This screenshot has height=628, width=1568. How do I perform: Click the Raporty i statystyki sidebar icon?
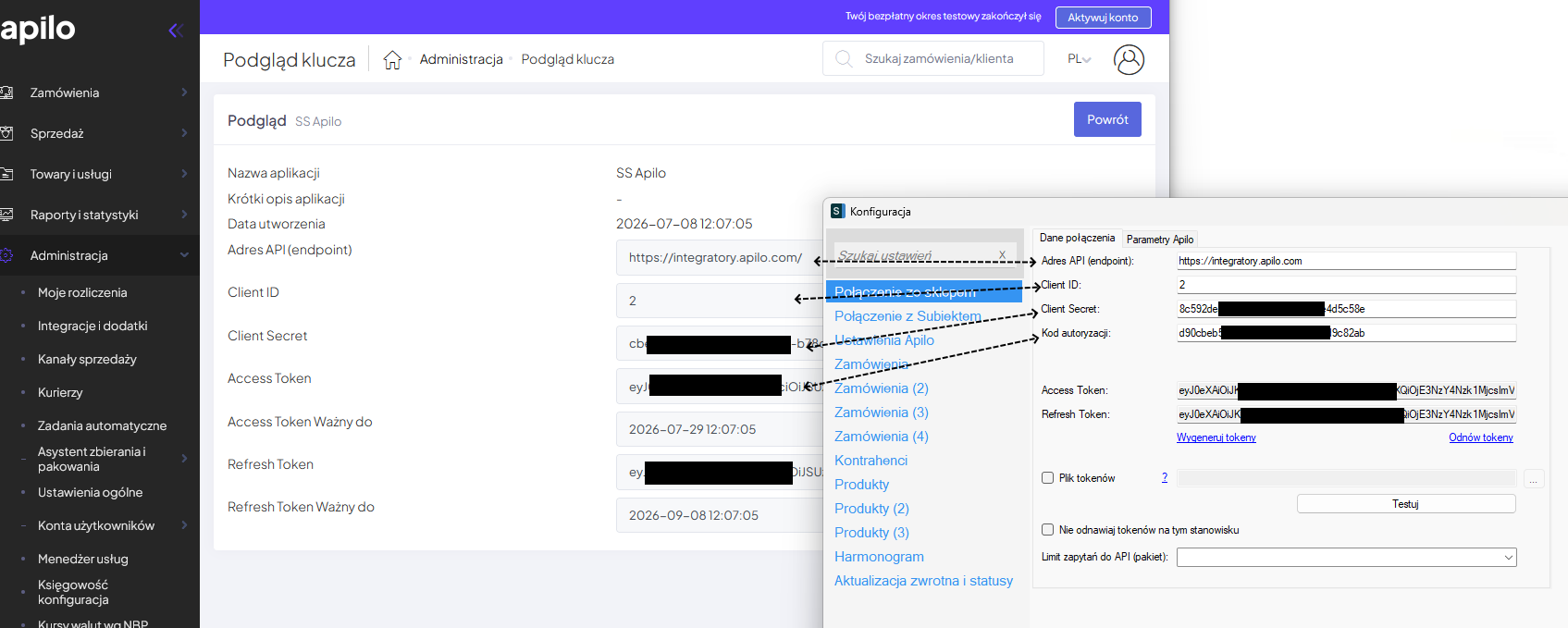coord(6,215)
